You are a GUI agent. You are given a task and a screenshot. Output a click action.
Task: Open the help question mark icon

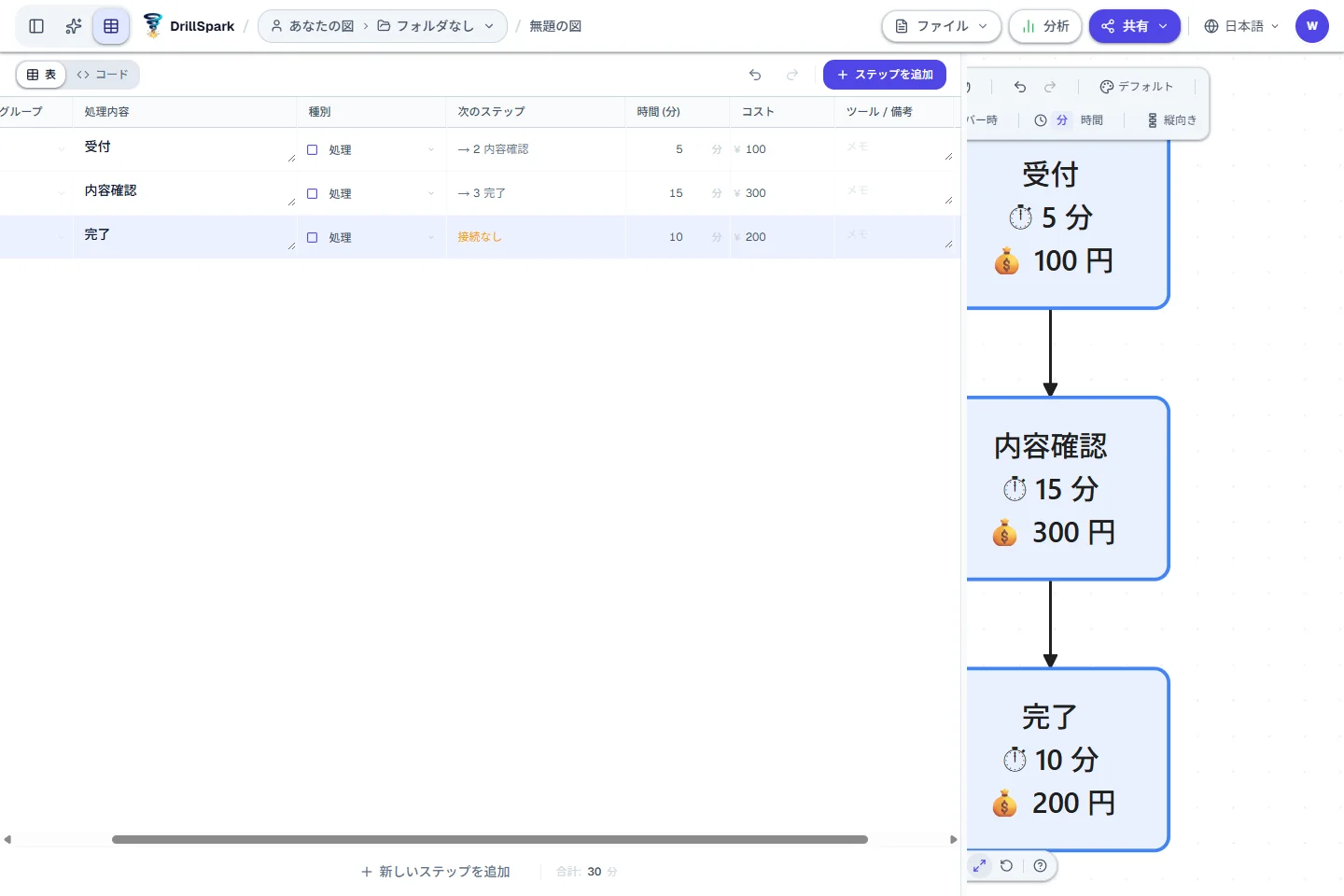1040,866
